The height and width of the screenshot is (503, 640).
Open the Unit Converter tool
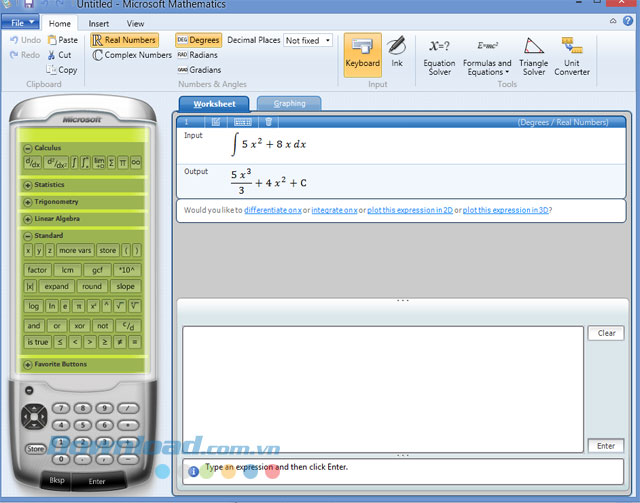572,56
